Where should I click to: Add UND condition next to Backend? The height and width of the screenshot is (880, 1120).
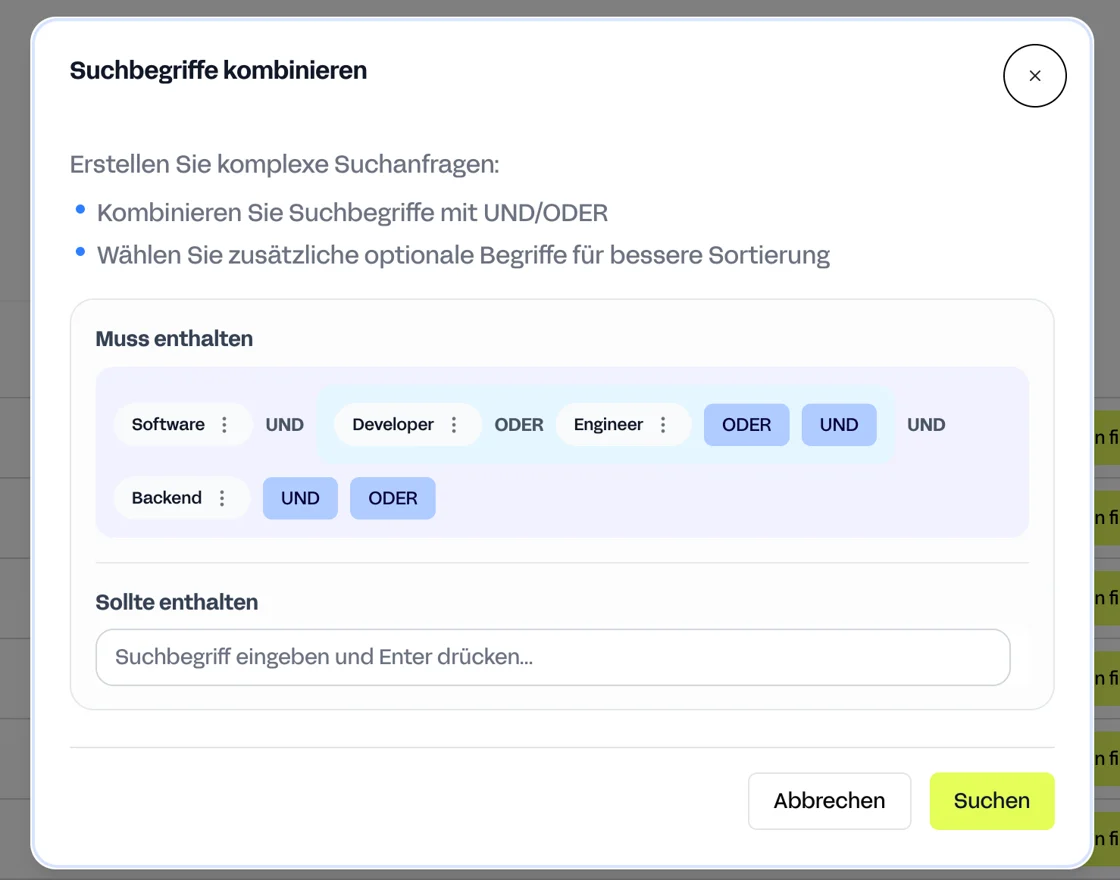(x=300, y=498)
